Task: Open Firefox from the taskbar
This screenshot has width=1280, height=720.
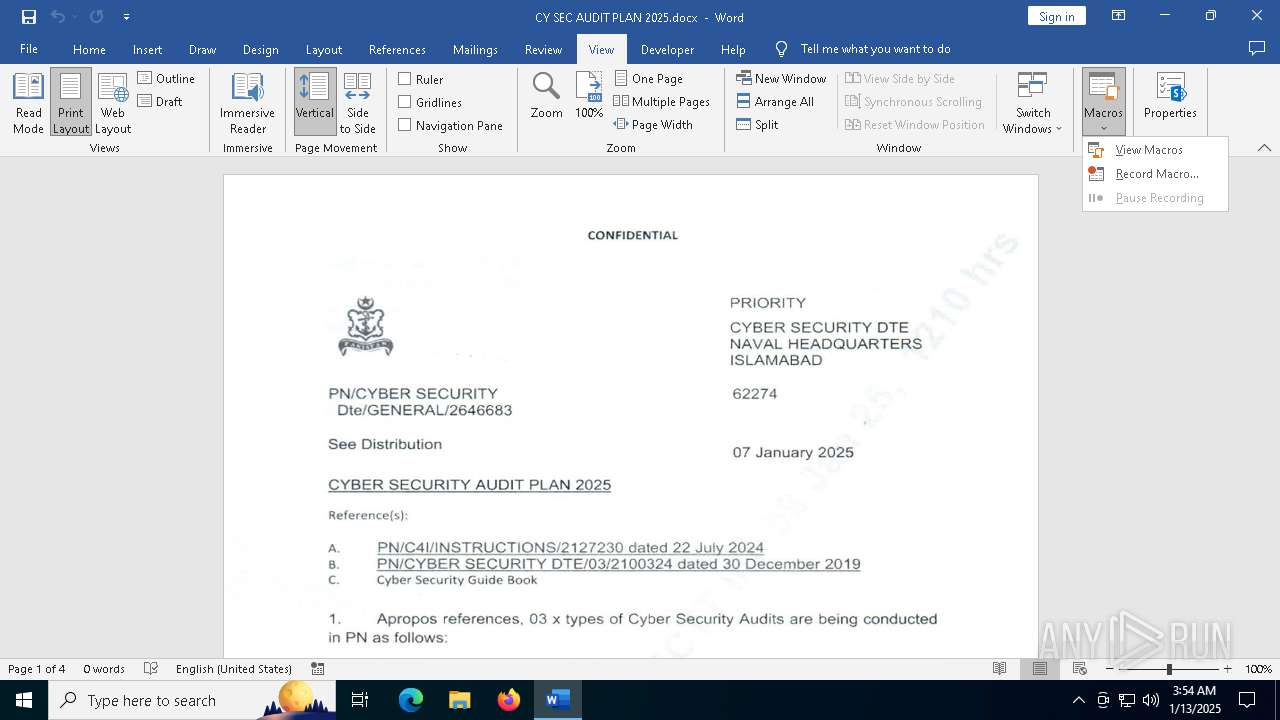Action: 508,700
